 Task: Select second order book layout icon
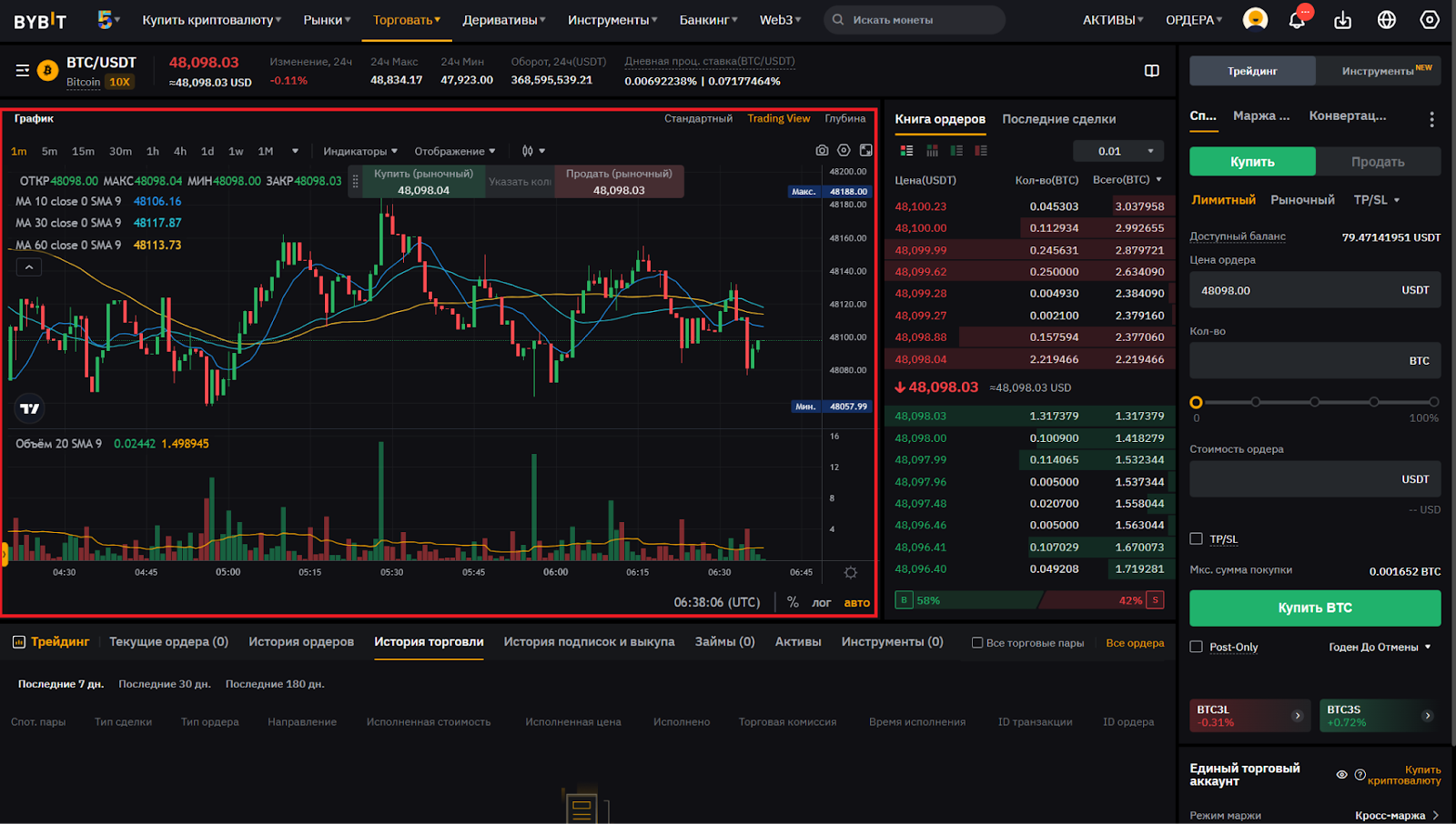(x=932, y=151)
